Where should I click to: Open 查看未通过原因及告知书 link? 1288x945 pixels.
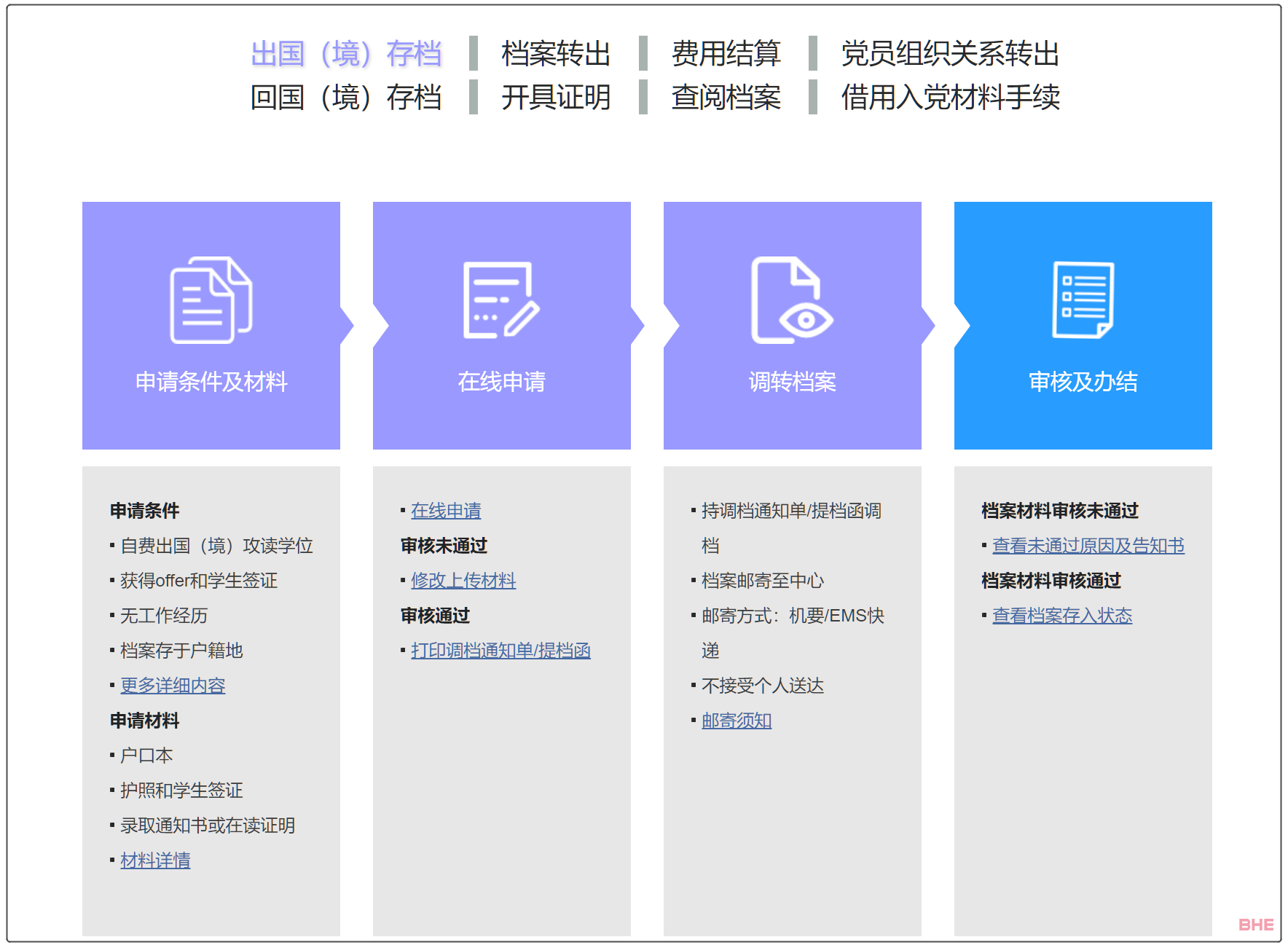click(1088, 546)
